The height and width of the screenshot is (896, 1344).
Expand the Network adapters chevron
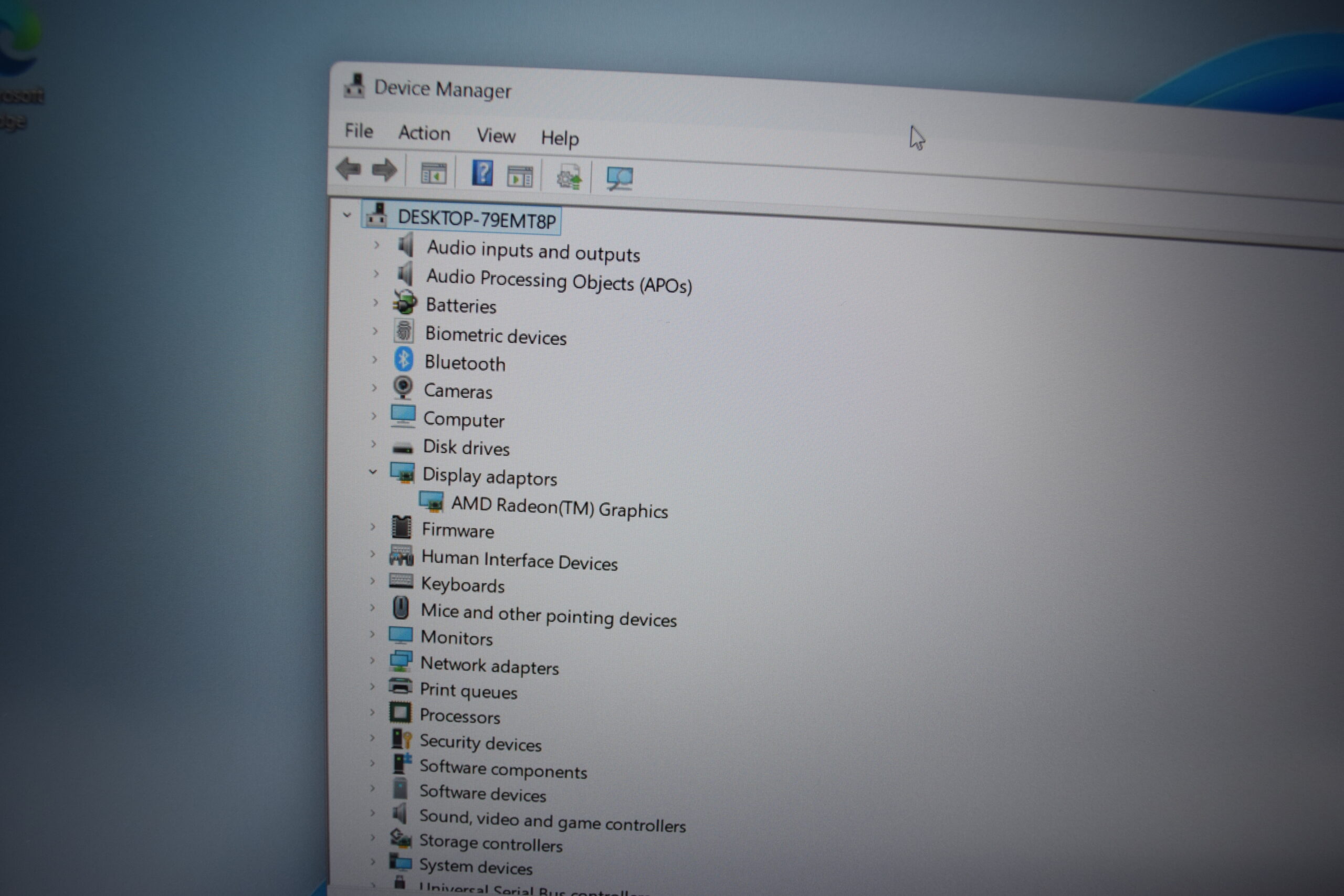coord(372,660)
